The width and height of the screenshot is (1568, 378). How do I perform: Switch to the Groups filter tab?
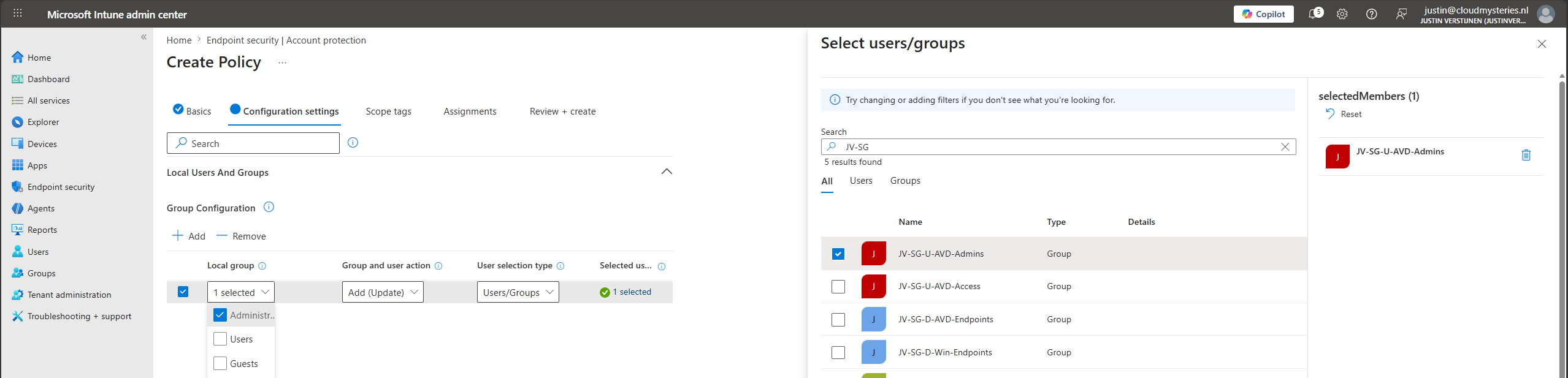(x=905, y=181)
